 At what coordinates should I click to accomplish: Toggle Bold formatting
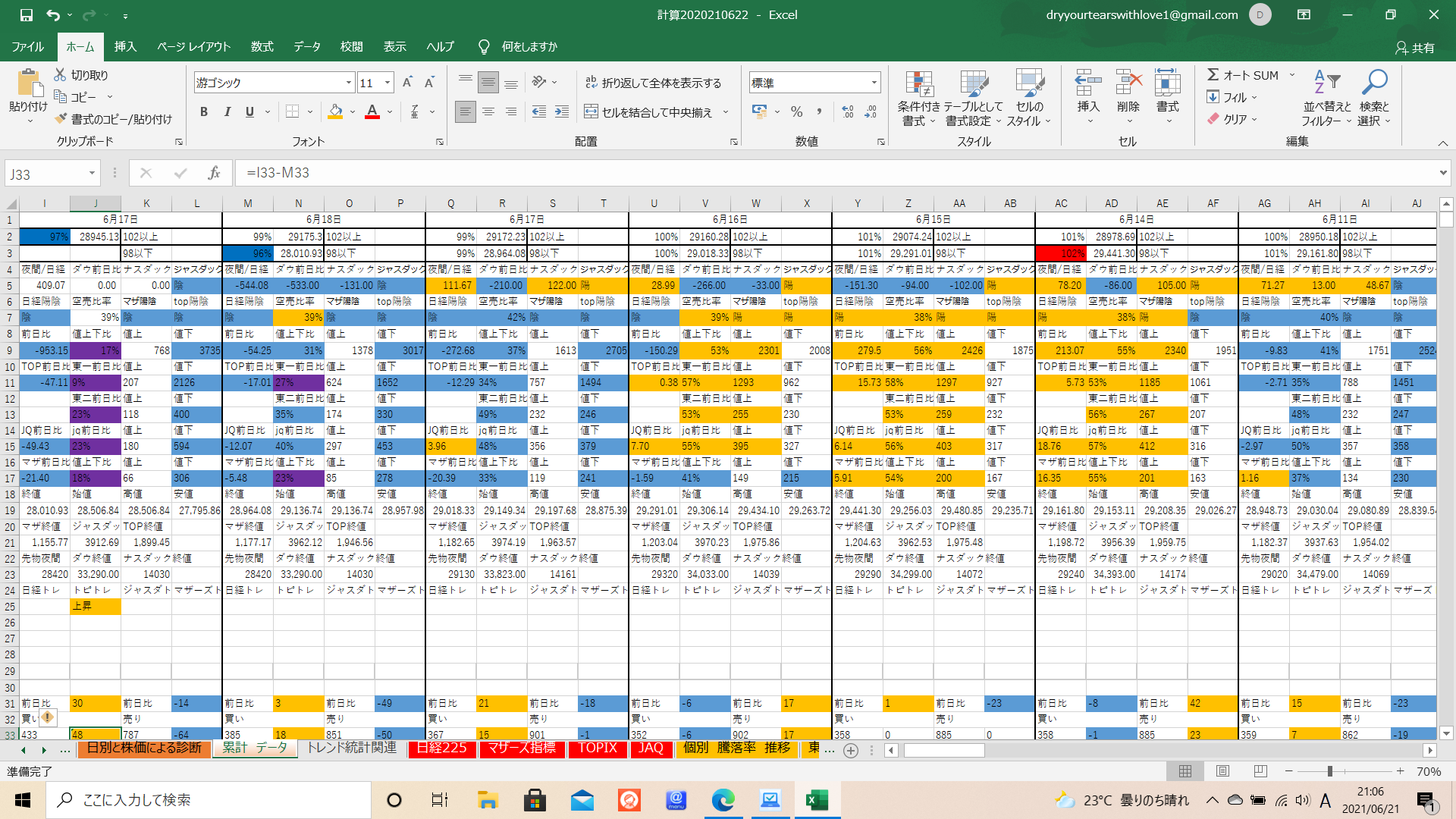[204, 112]
